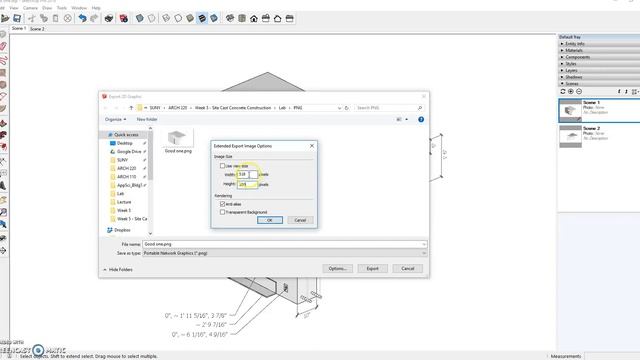The height and width of the screenshot is (360, 640).
Task: Click the Undo blue arrow icon
Action: point(82,18)
